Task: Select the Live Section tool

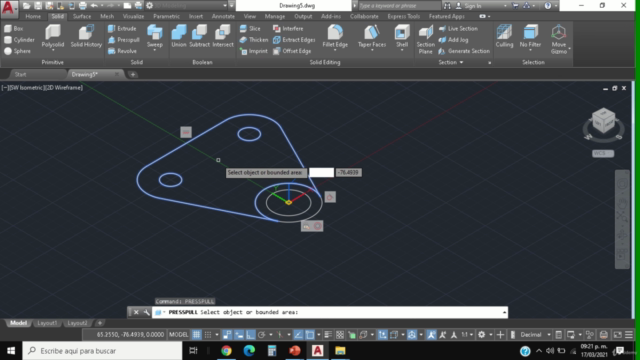Action: click(458, 29)
